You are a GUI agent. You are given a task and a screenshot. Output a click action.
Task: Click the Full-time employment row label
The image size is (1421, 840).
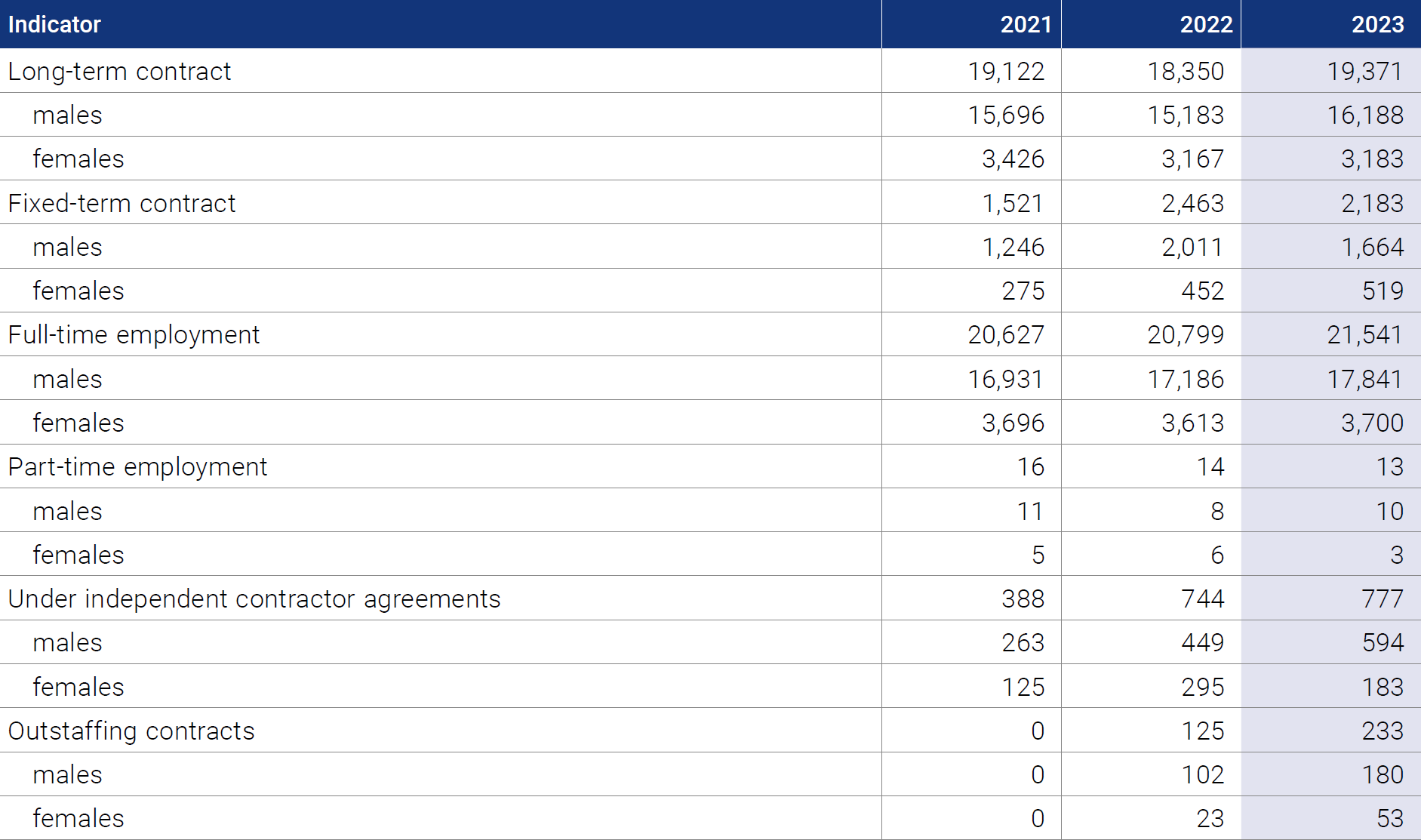pos(134,334)
